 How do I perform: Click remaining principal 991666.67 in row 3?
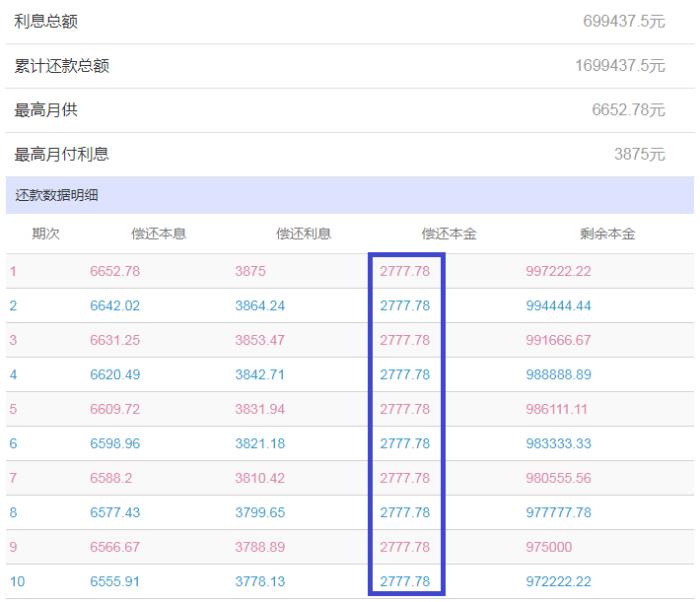559,340
